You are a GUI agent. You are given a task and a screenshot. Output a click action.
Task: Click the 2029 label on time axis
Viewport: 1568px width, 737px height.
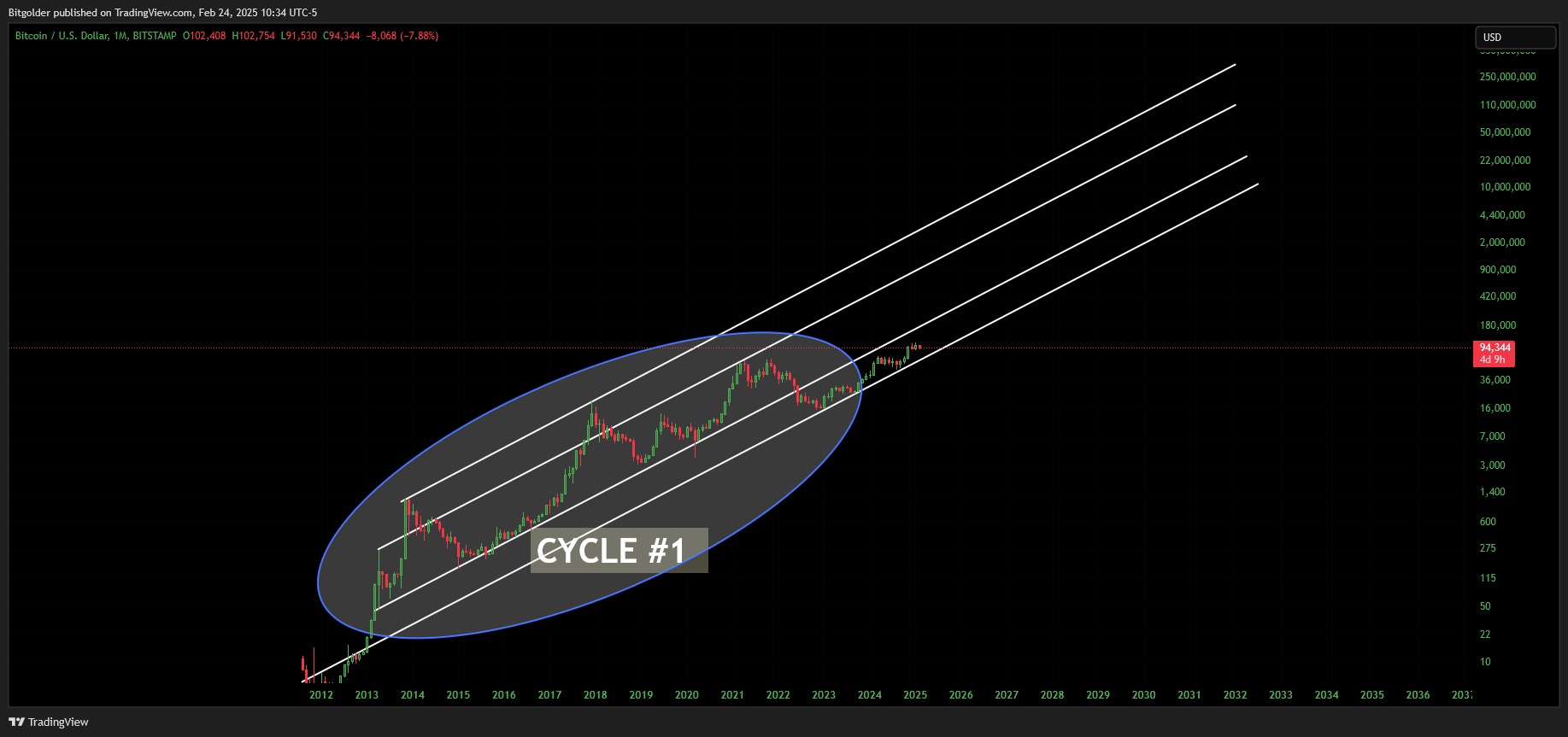[1098, 695]
